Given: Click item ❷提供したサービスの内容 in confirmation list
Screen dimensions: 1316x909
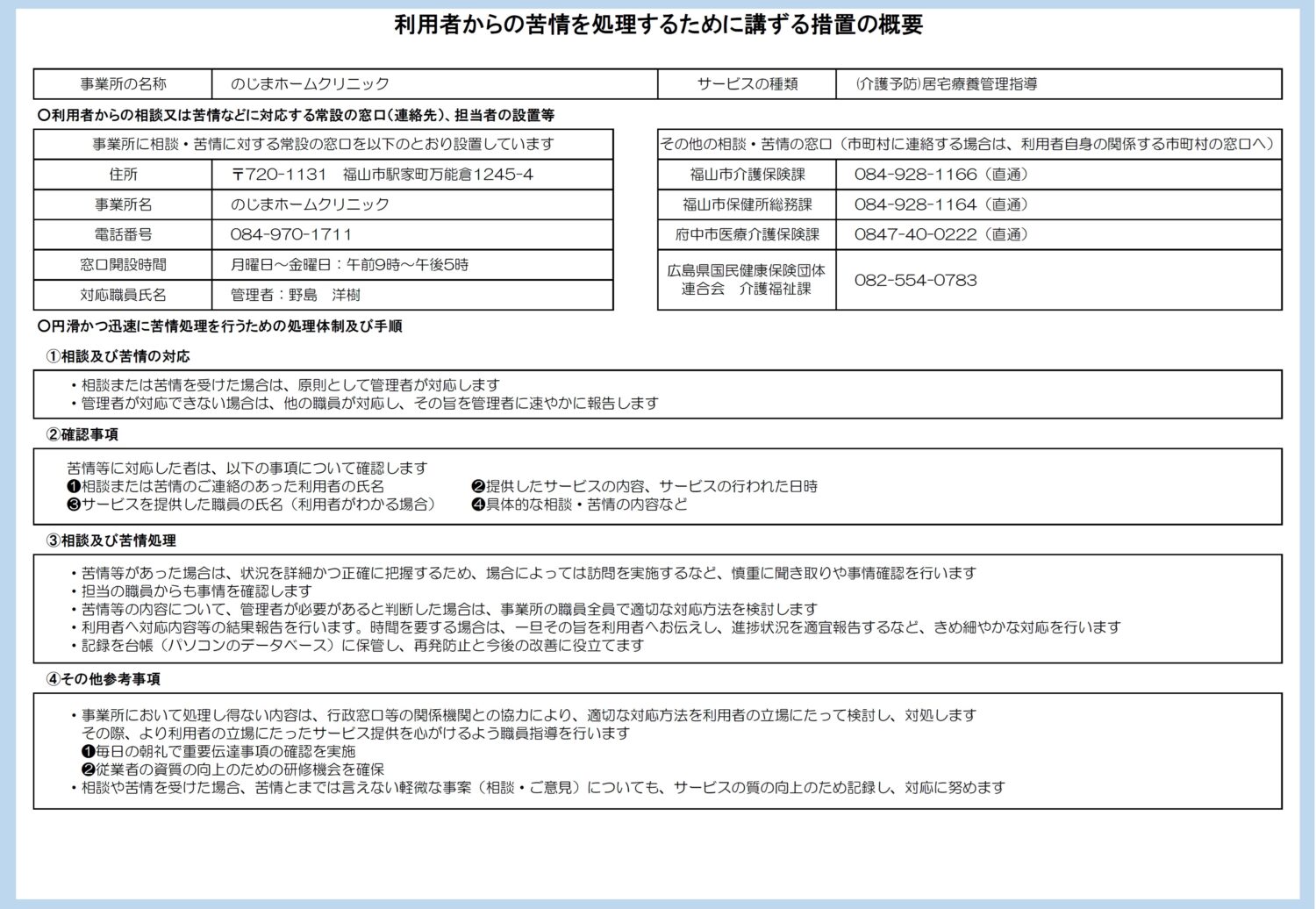Looking at the screenshot, I should tap(644, 486).
